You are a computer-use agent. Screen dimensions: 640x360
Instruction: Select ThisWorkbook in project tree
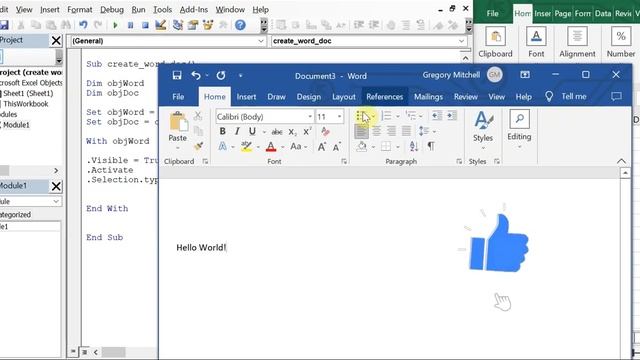25,104
